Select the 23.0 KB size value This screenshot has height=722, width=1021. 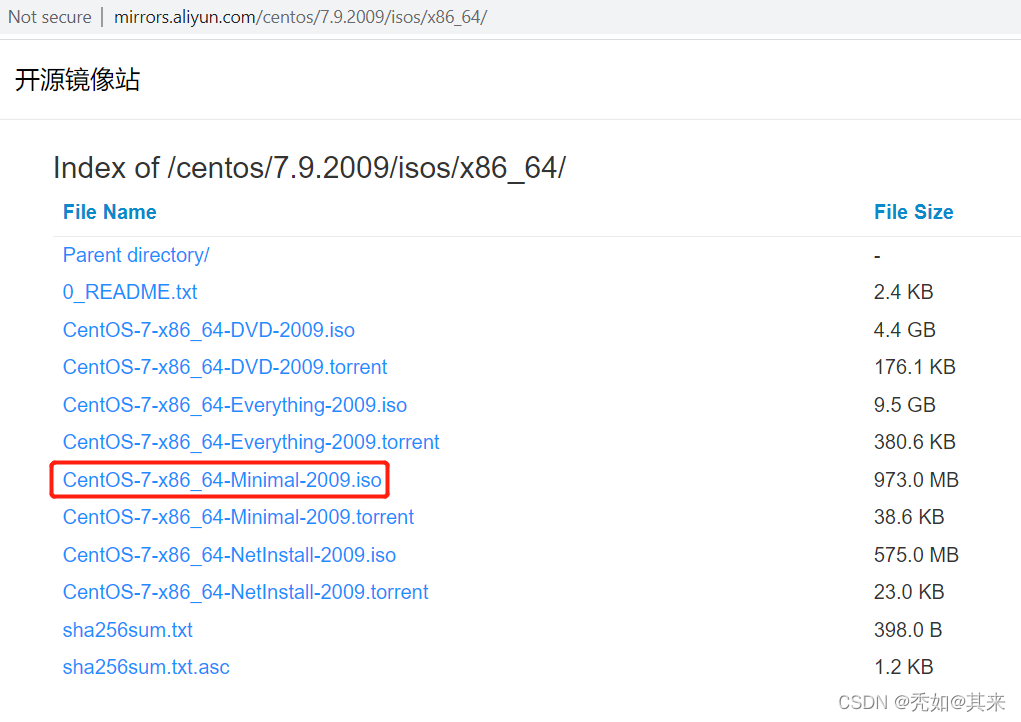(909, 592)
